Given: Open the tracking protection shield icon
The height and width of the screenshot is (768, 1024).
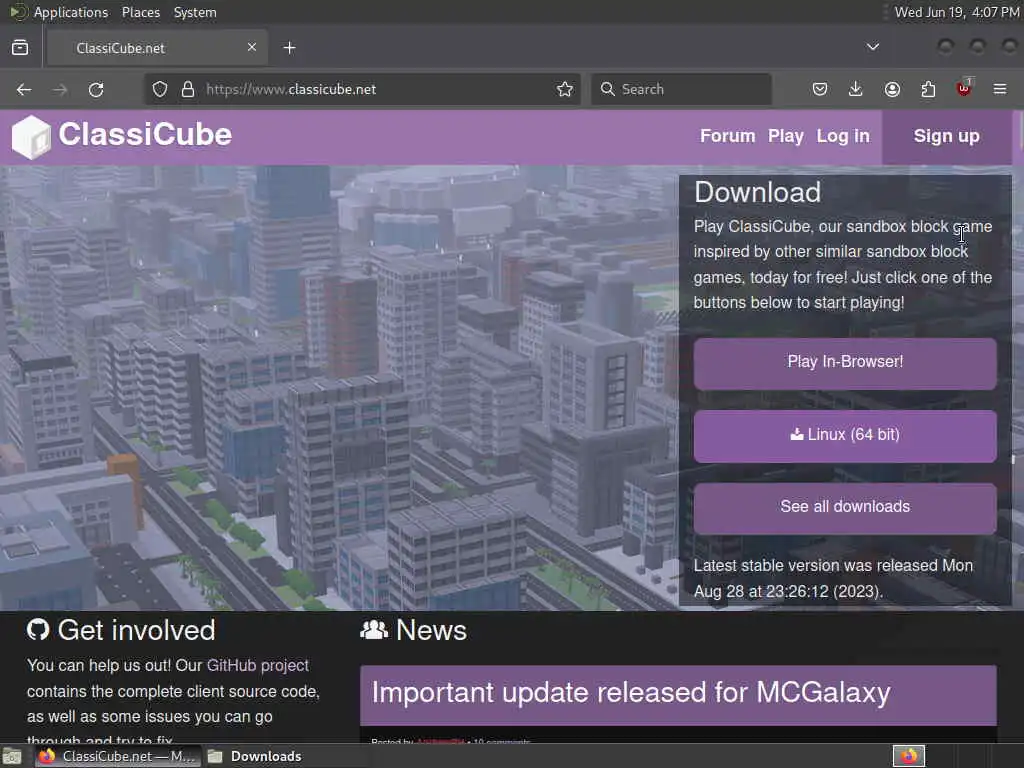Looking at the screenshot, I should click(160, 89).
